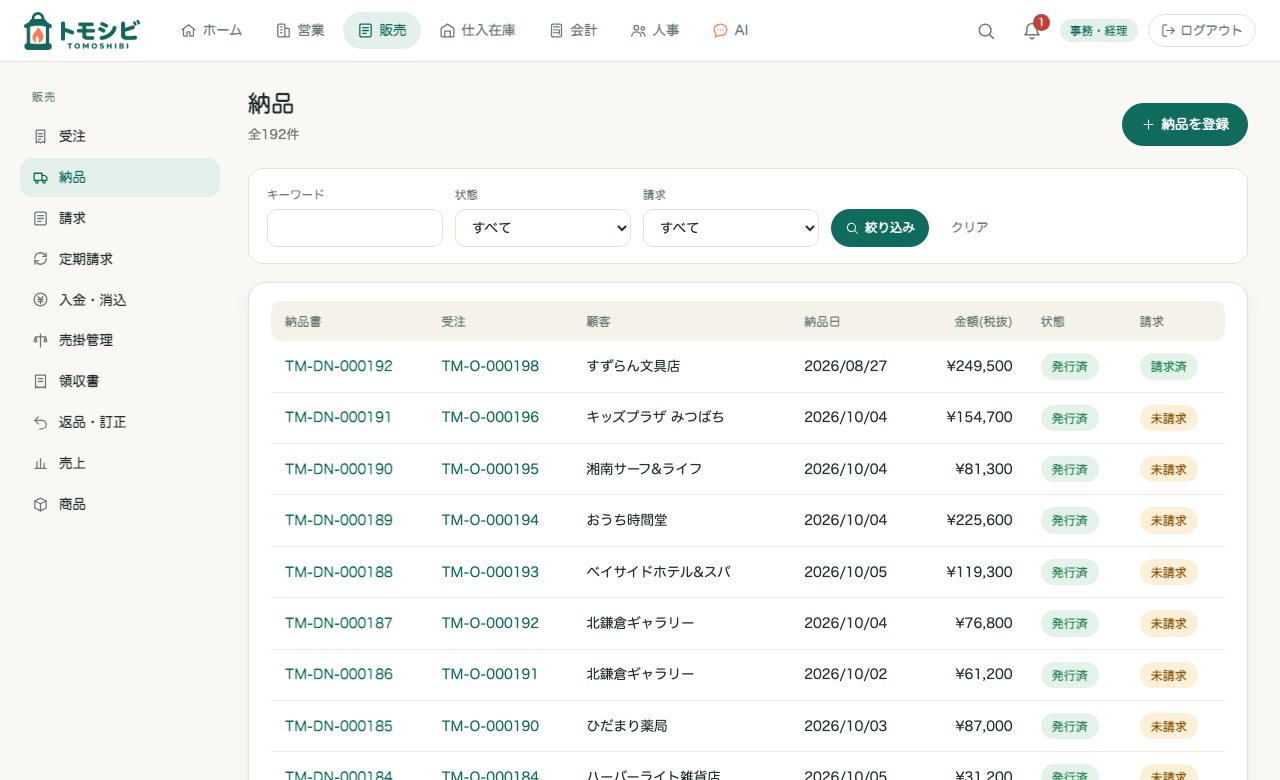Click amount ¥225,600 in the table
The width and height of the screenshot is (1280, 780).
pos(980,520)
